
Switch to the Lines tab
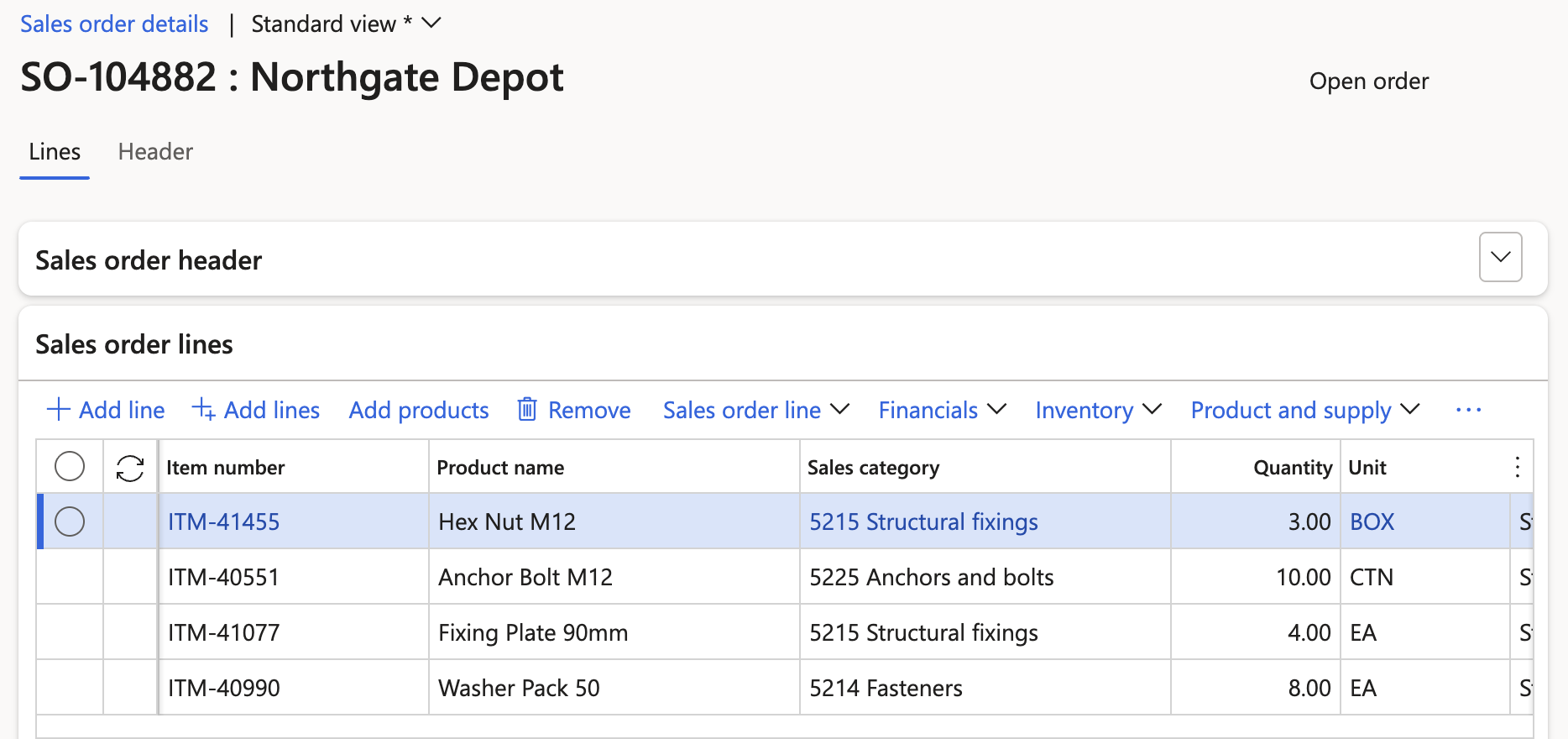pos(55,152)
